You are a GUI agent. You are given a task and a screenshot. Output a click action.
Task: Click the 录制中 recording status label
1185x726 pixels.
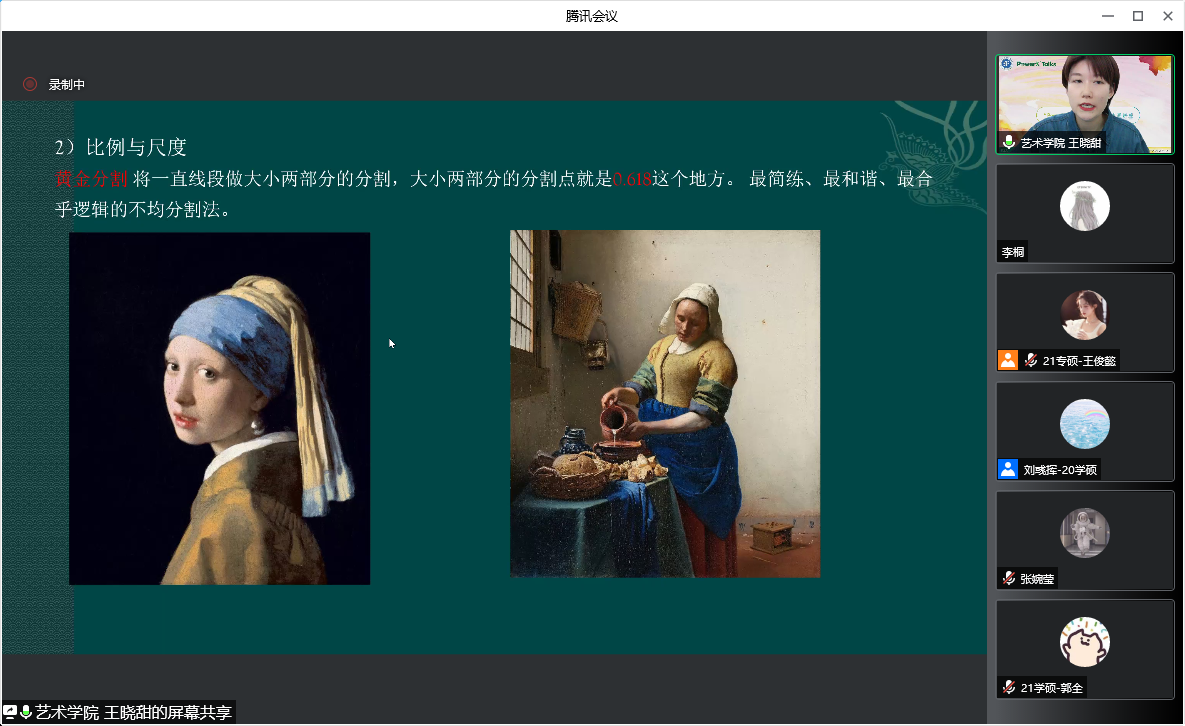[67, 85]
